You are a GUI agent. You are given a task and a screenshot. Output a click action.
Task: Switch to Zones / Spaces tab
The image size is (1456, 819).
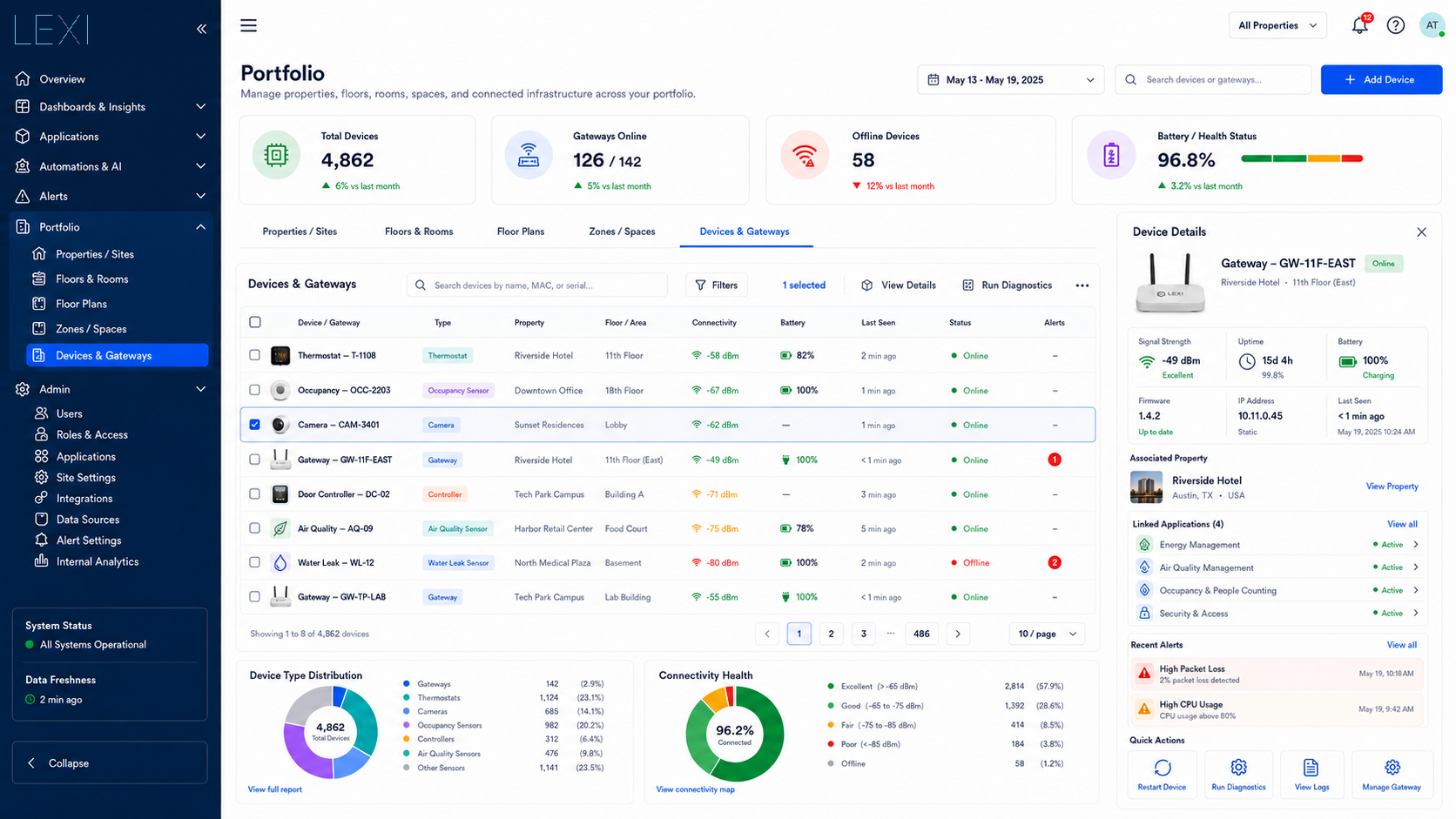coord(622,232)
